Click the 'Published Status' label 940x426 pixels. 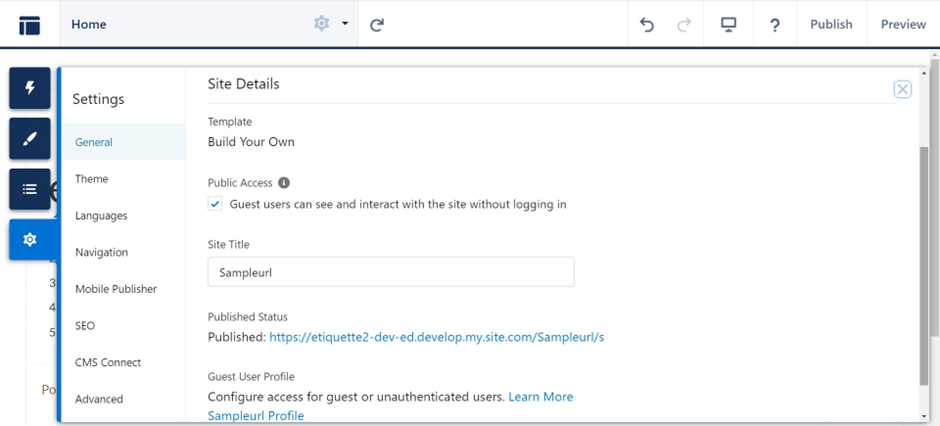pos(248,317)
